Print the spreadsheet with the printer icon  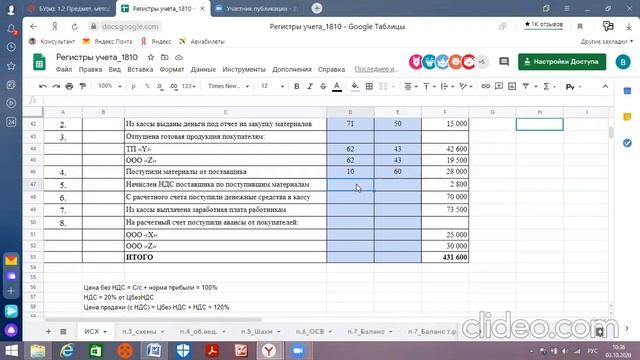click(x=69, y=86)
